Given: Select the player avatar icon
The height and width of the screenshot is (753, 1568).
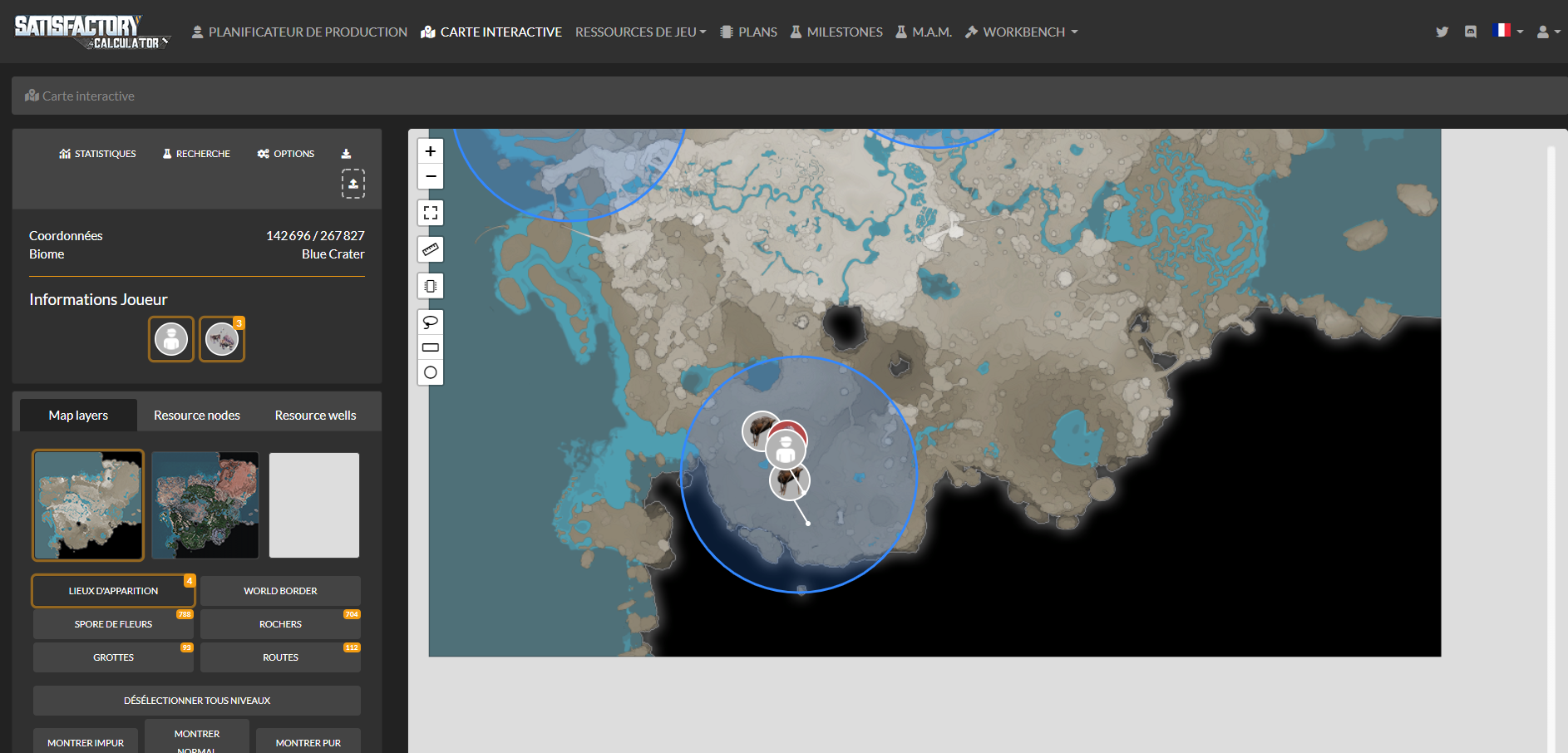Looking at the screenshot, I should click(x=171, y=339).
